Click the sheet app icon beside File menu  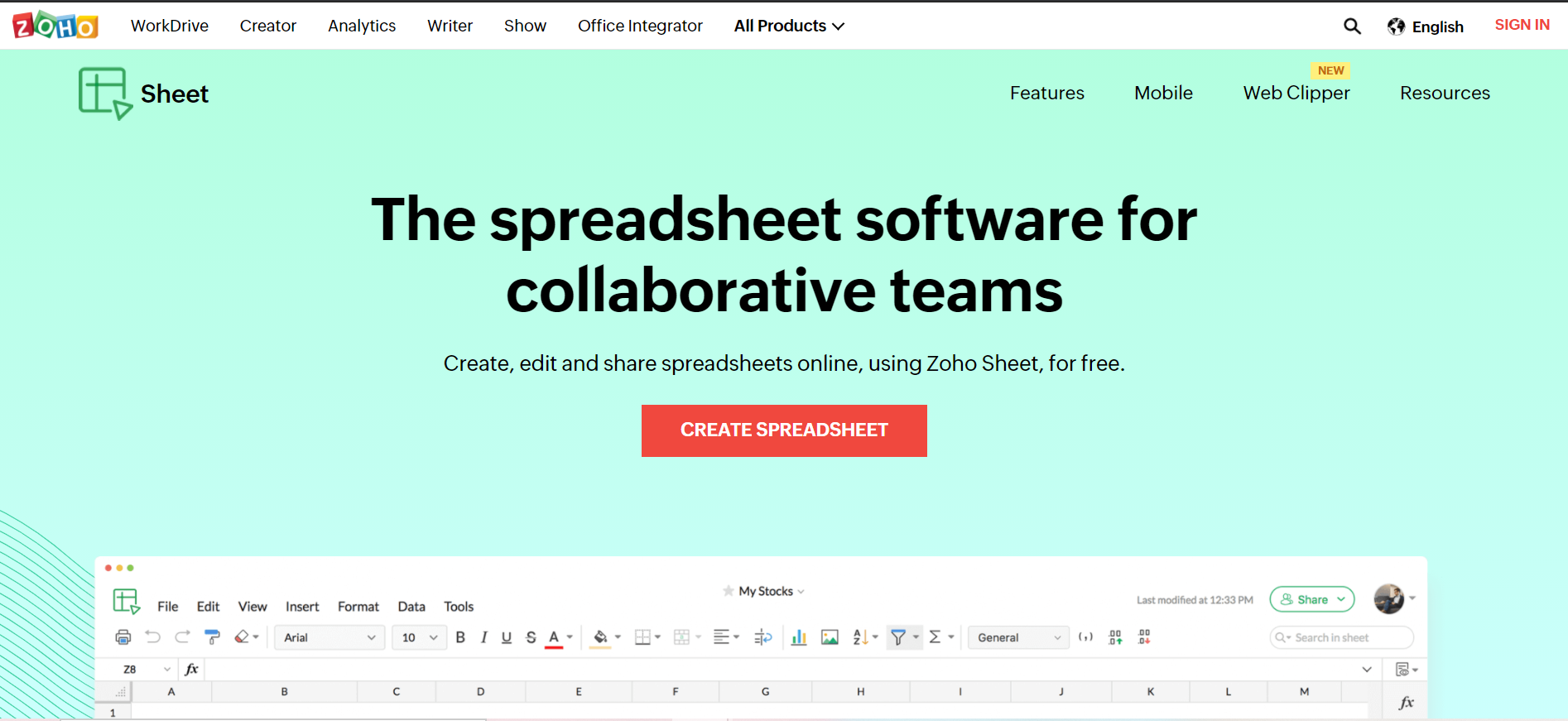point(127,601)
